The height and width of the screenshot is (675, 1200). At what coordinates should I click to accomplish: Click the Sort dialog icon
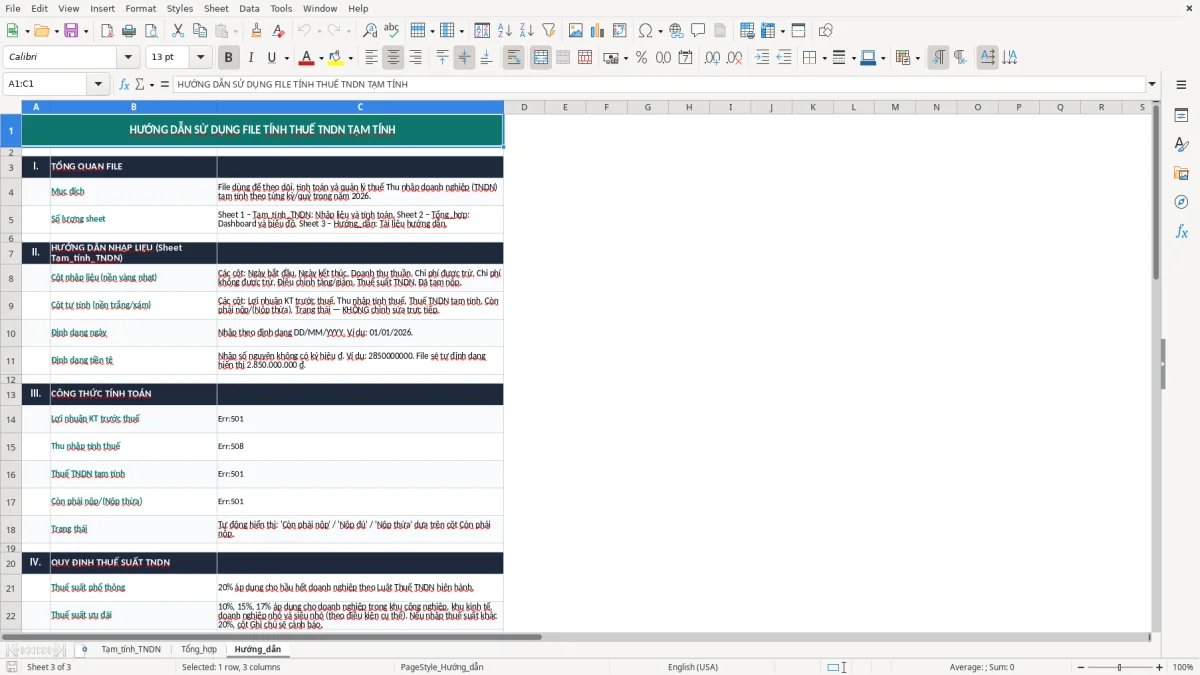tap(482, 31)
